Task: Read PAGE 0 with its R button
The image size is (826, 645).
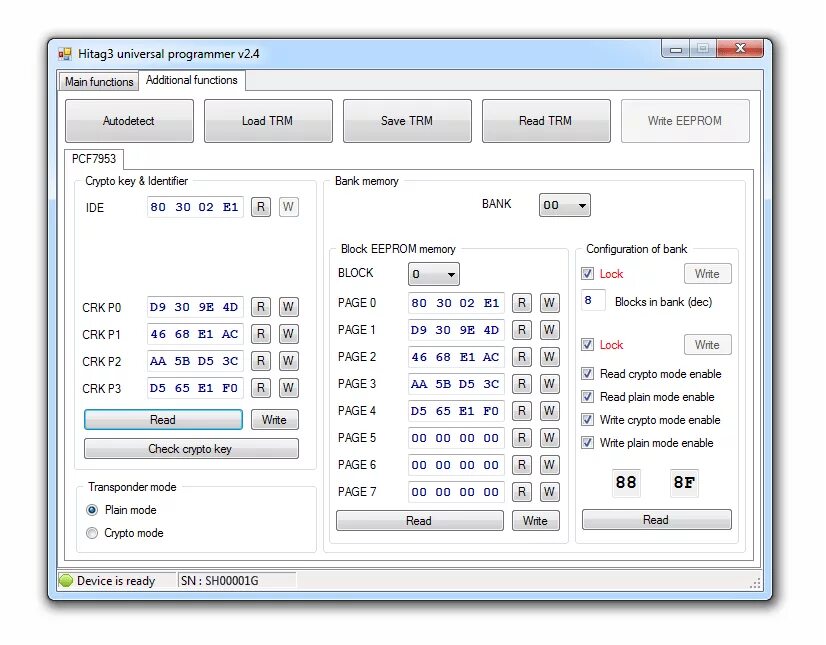Action: click(522, 303)
